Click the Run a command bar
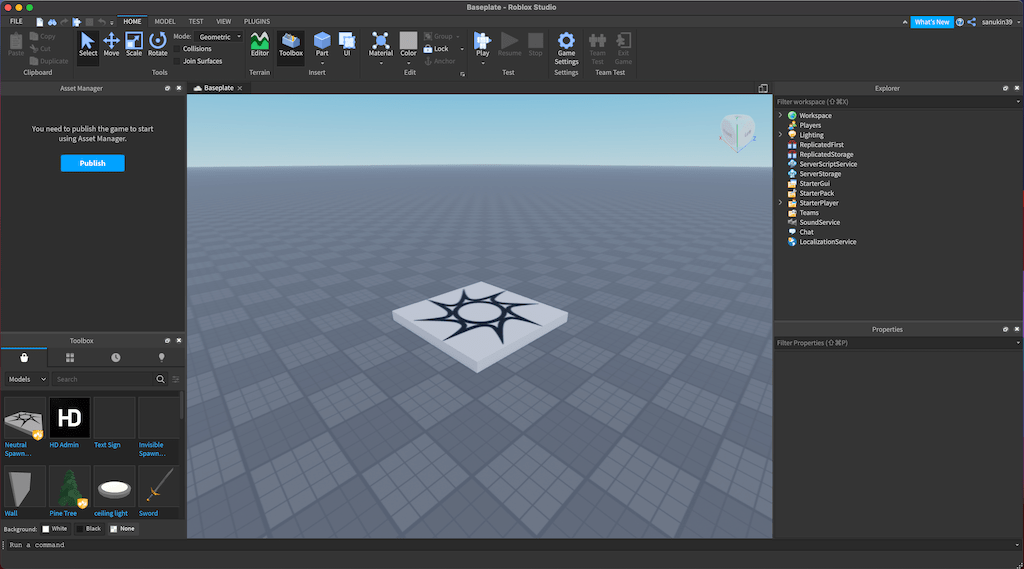This screenshot has width=1024, height=569. point(509,545)
